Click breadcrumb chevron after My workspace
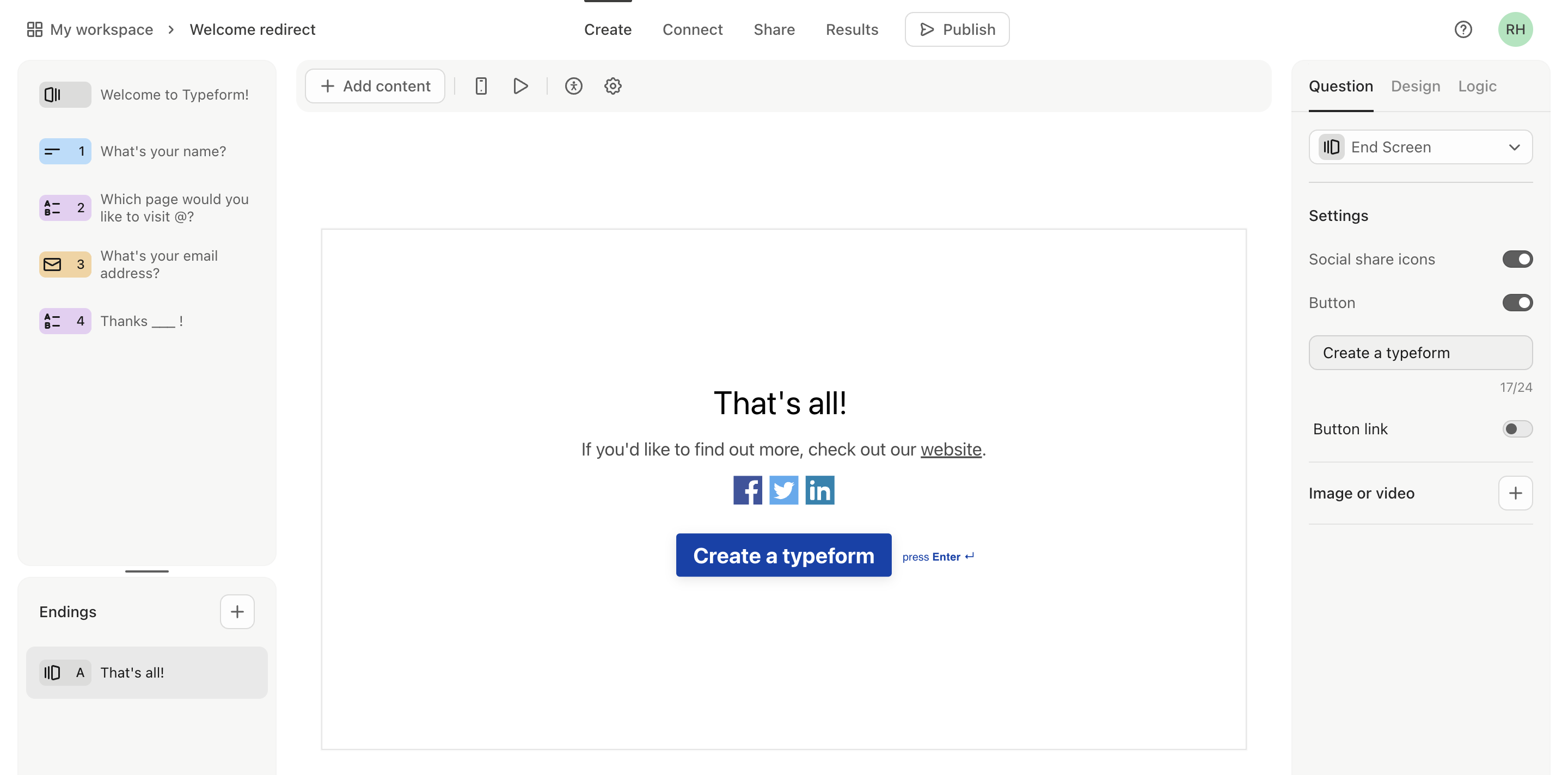 [171, 29]
